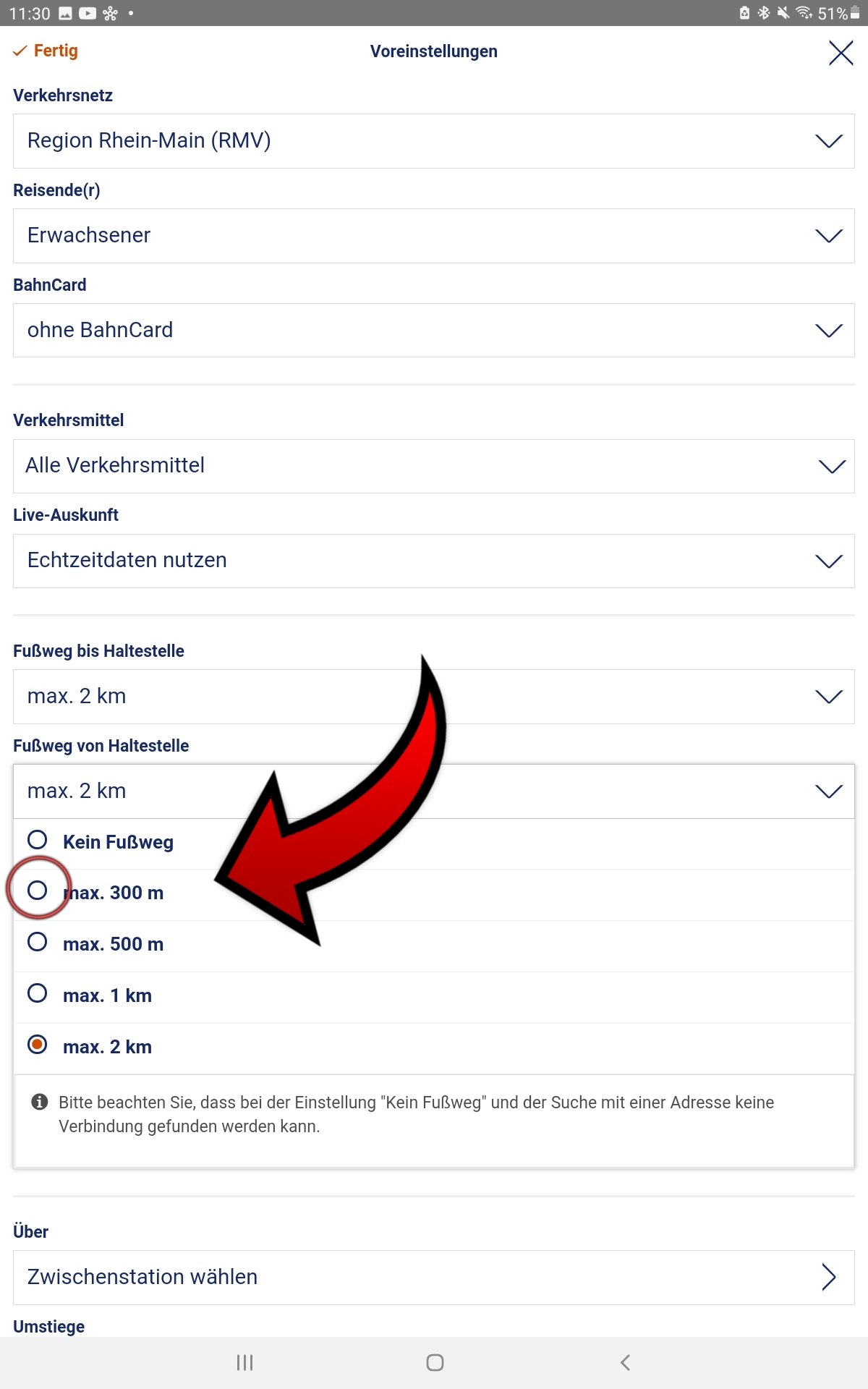Open the Fußweg bis Haltestelle dropdown
The width and height of the screenshot is (868, 1389).
[434, 697]
